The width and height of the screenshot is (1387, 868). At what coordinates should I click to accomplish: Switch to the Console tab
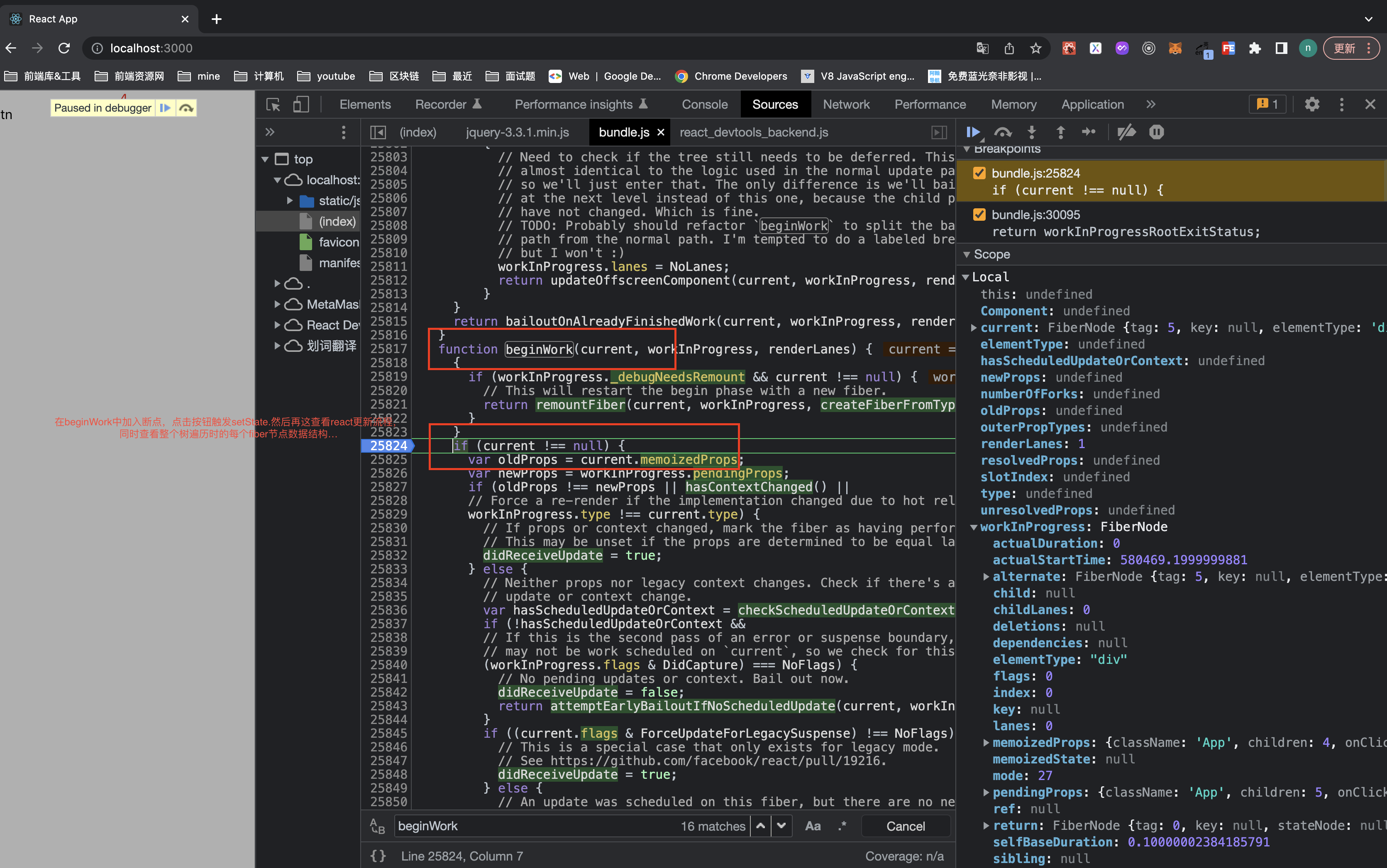704,105
